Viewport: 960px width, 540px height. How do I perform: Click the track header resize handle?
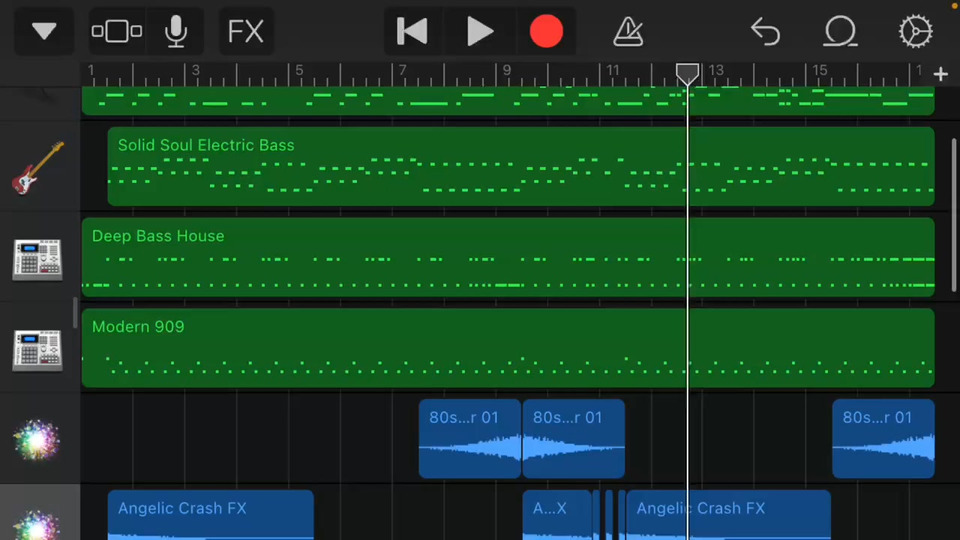point(75,313)
